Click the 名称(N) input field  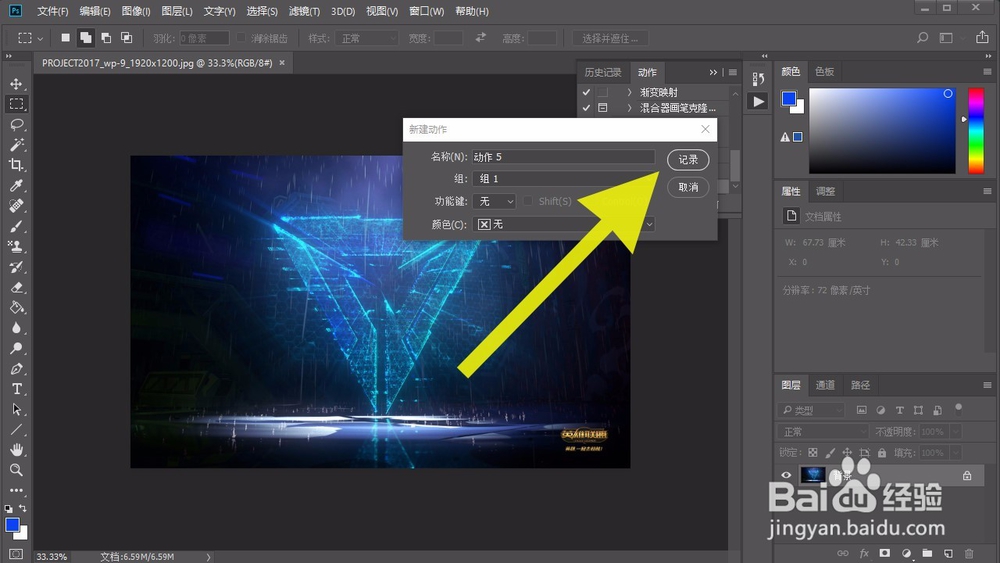(564, 157)
